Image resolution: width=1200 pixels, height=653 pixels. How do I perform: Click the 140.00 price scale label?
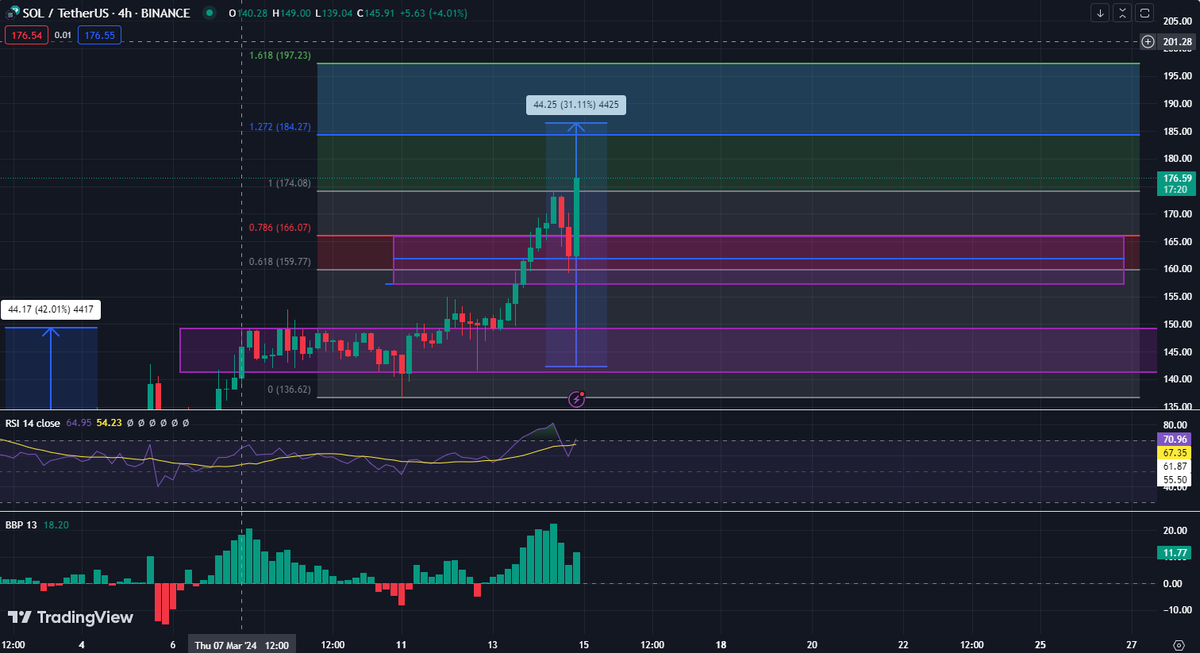click(x=1178, y=380)
